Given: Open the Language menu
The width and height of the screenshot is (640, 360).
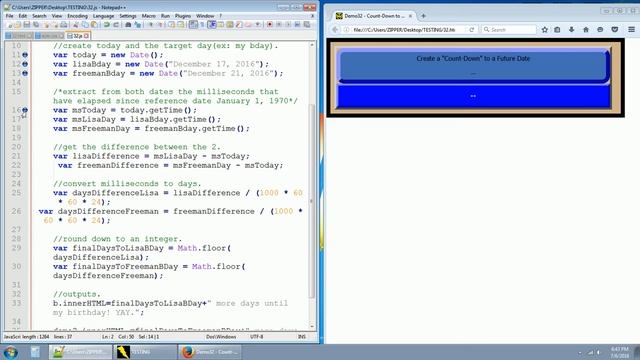Looking at the screenshot, I should pos(103,16).
